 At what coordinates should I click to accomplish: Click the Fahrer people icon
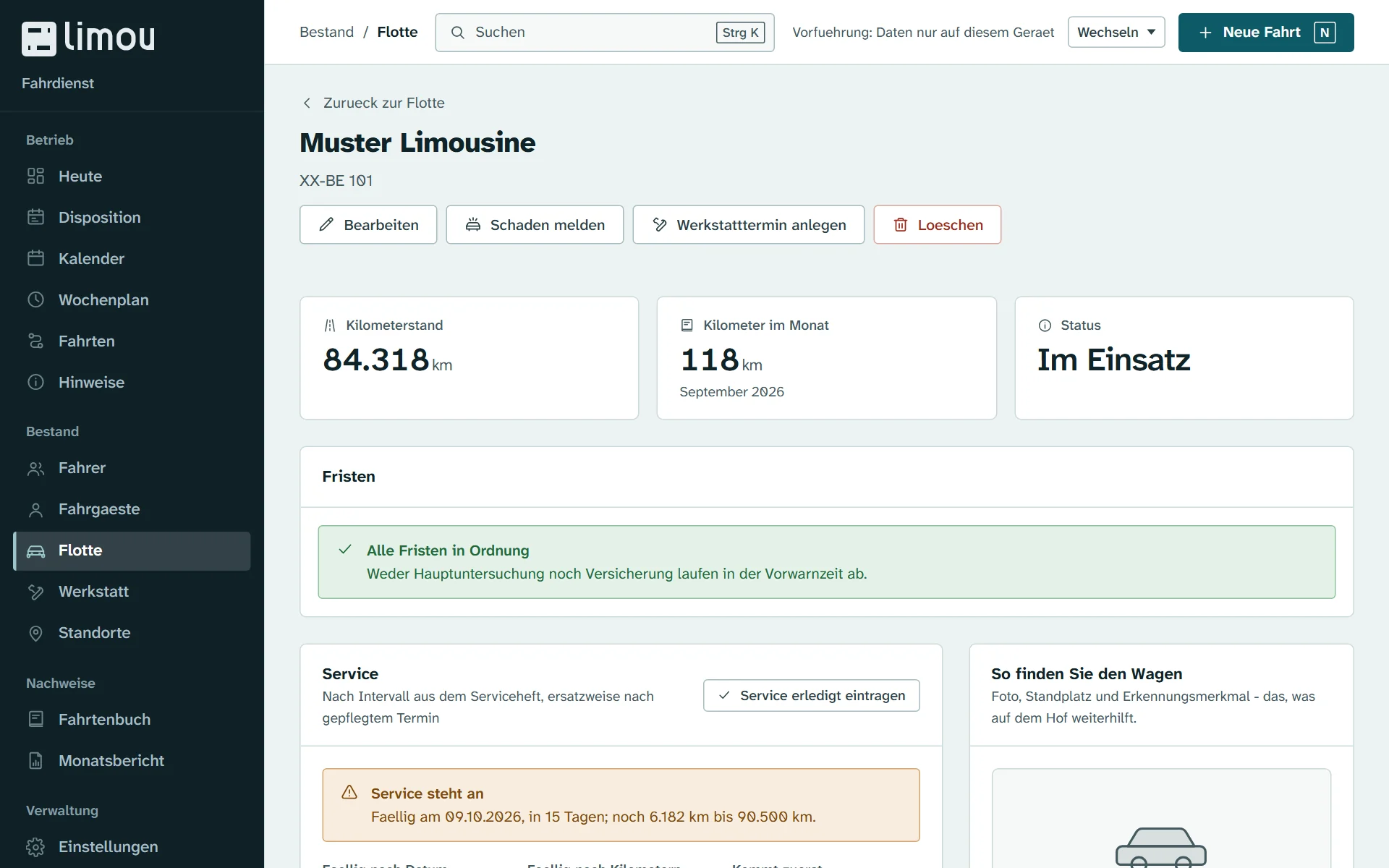(35, 468)
